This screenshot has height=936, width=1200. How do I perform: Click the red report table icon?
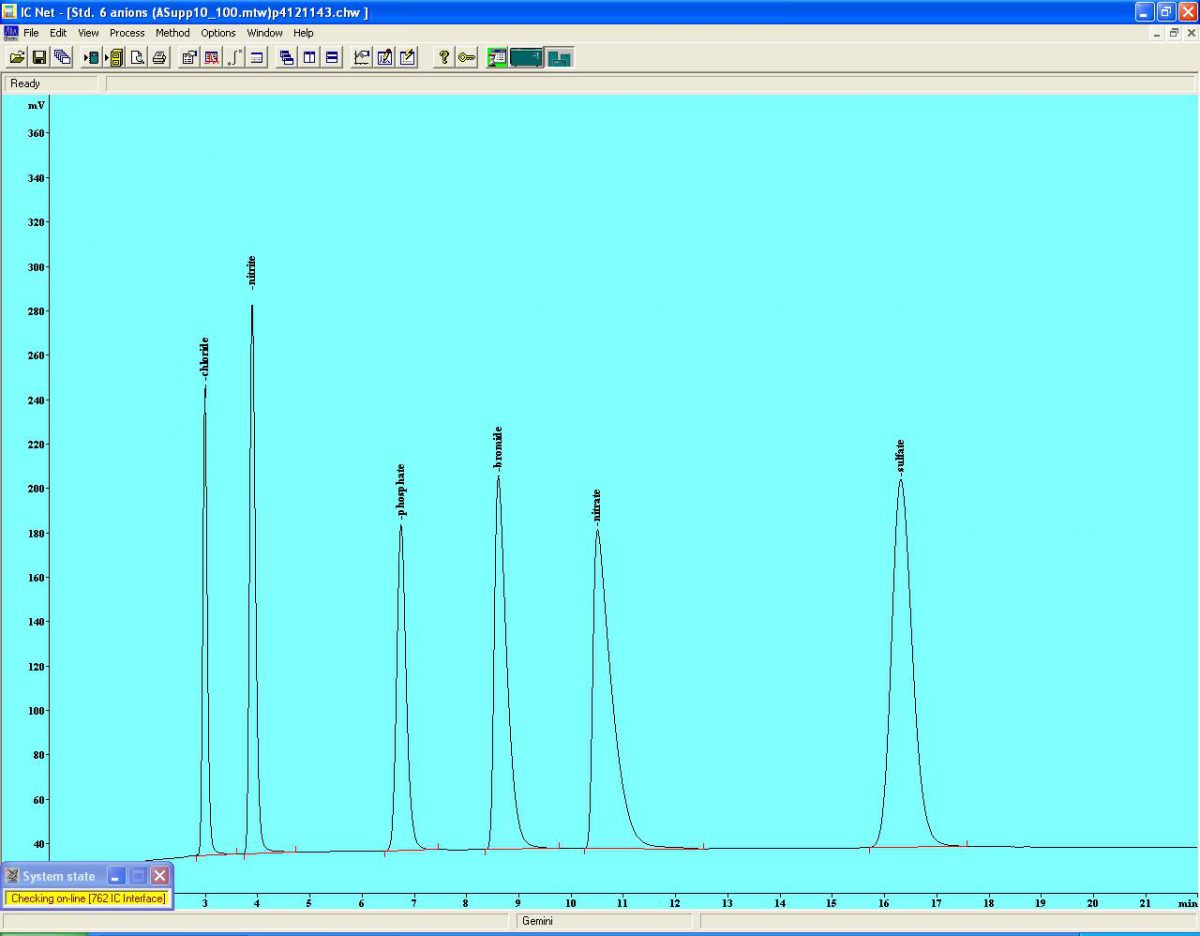point(211,57)
